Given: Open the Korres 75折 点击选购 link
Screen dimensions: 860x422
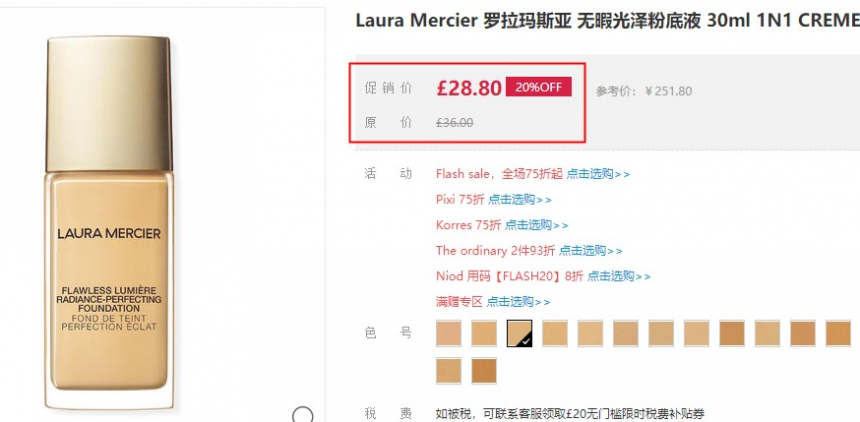Looking at the screenshot, I should click(536, 225).
